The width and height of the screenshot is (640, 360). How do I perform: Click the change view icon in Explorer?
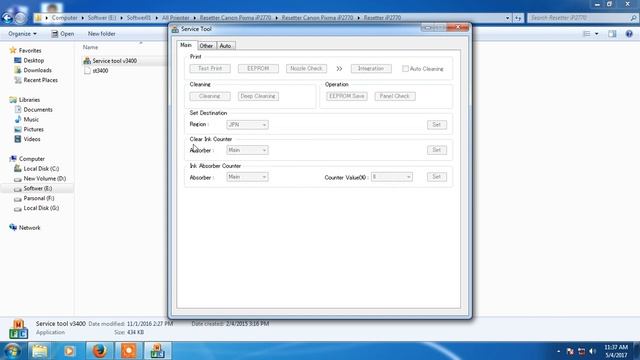[587, 34]
